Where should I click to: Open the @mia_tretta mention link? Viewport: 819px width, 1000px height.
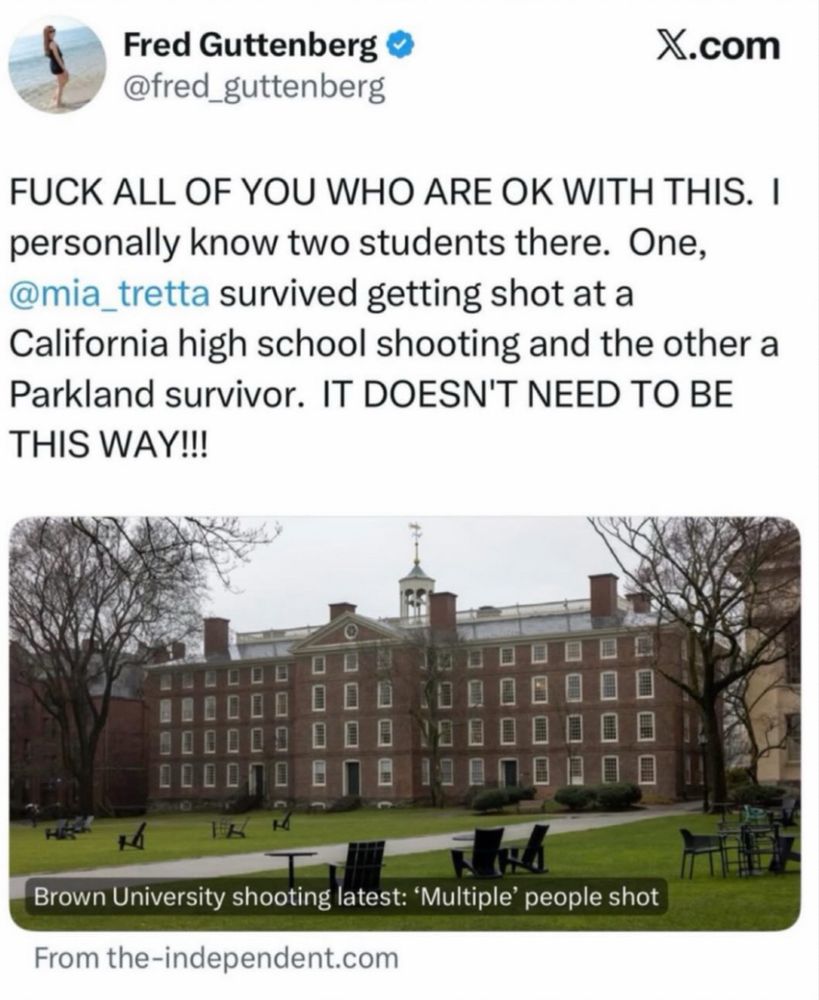pyautogui.click(x=110, y=294)
